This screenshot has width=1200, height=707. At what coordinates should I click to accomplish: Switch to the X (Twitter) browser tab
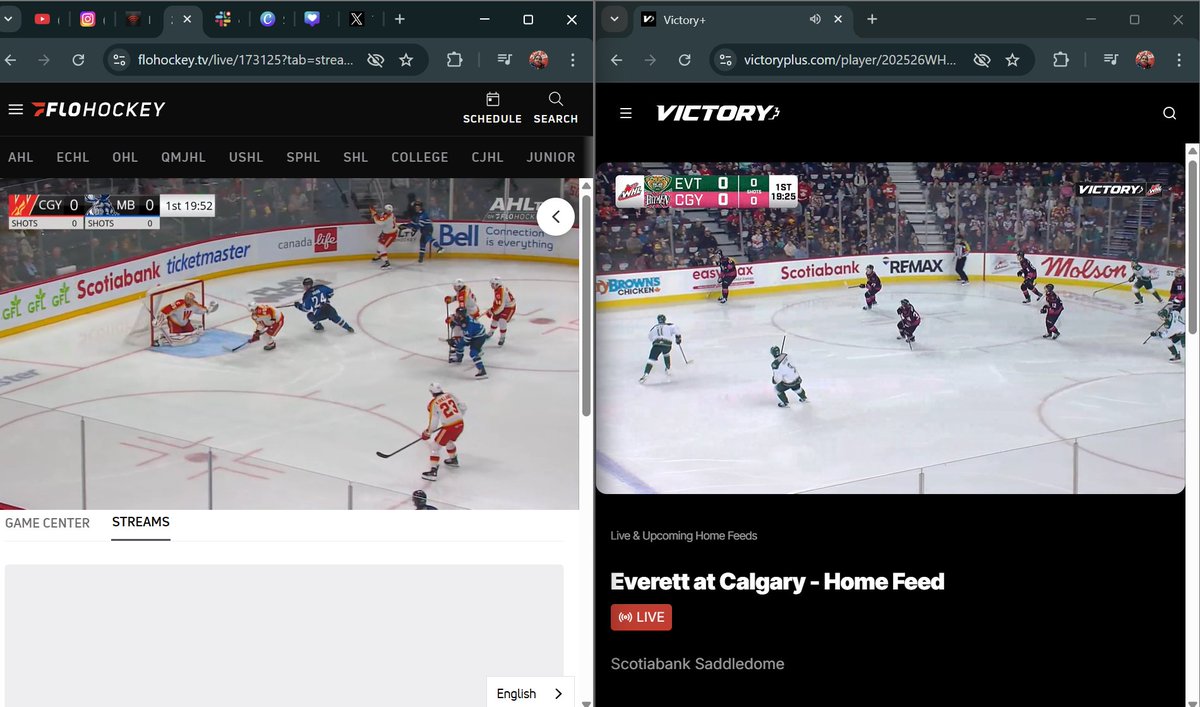[357, 19]
